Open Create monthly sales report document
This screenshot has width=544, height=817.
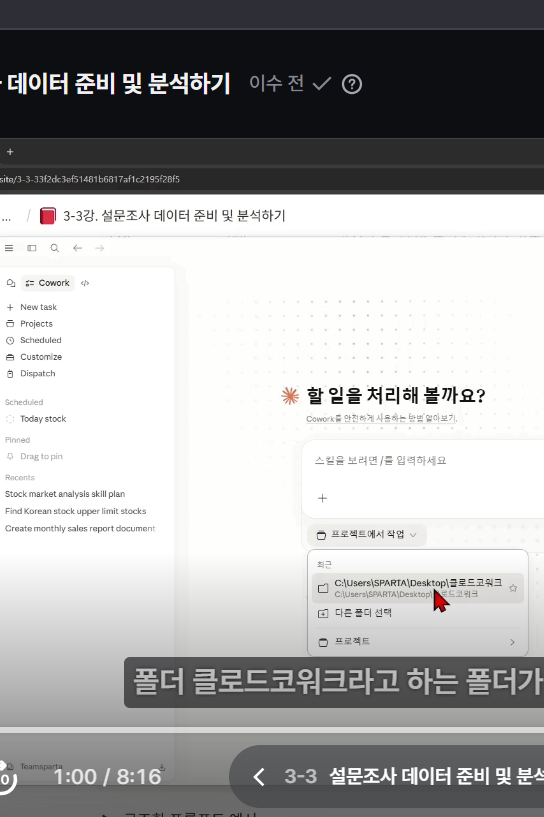[80, 528]
